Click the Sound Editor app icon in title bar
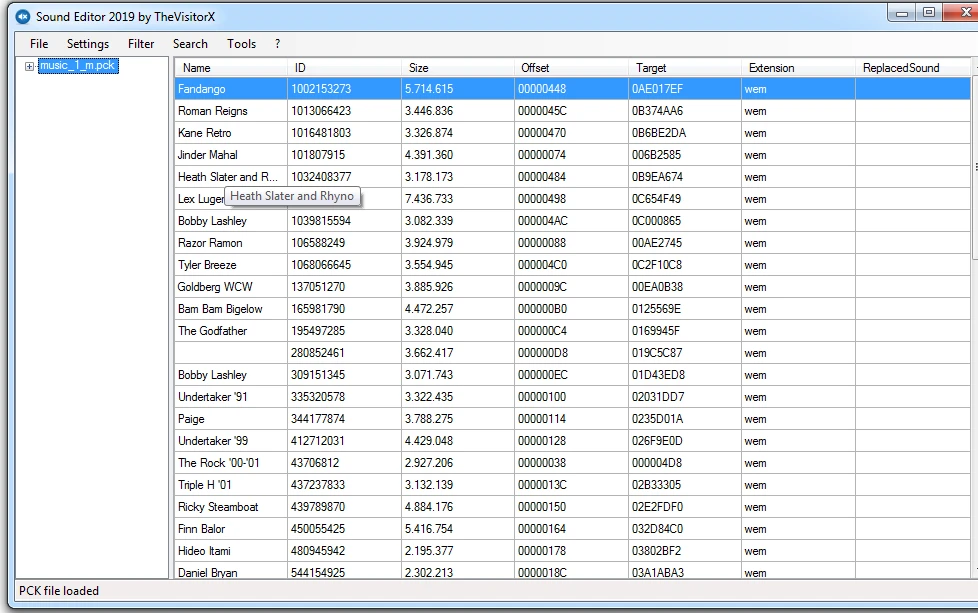 coord(22,16)
